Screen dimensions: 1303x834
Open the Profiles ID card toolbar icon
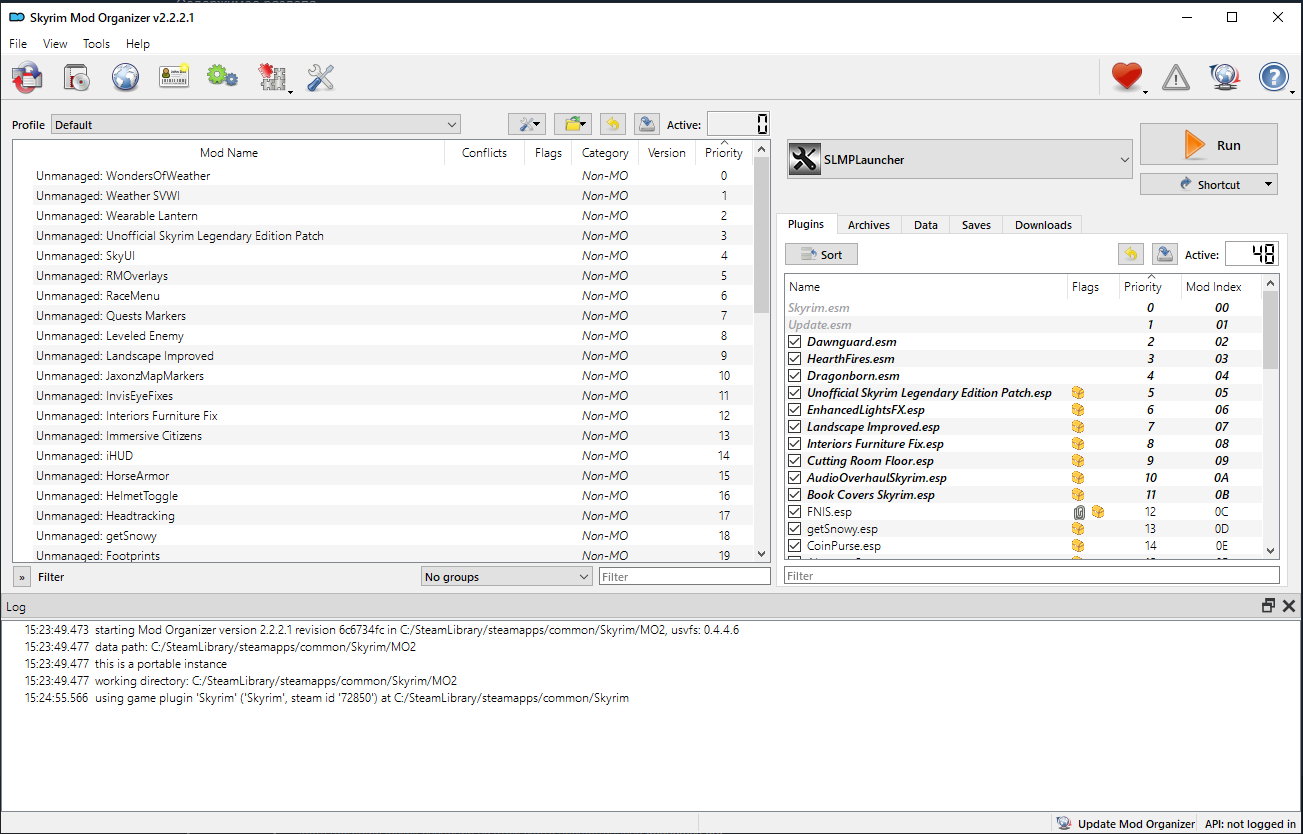pos(174,77)
